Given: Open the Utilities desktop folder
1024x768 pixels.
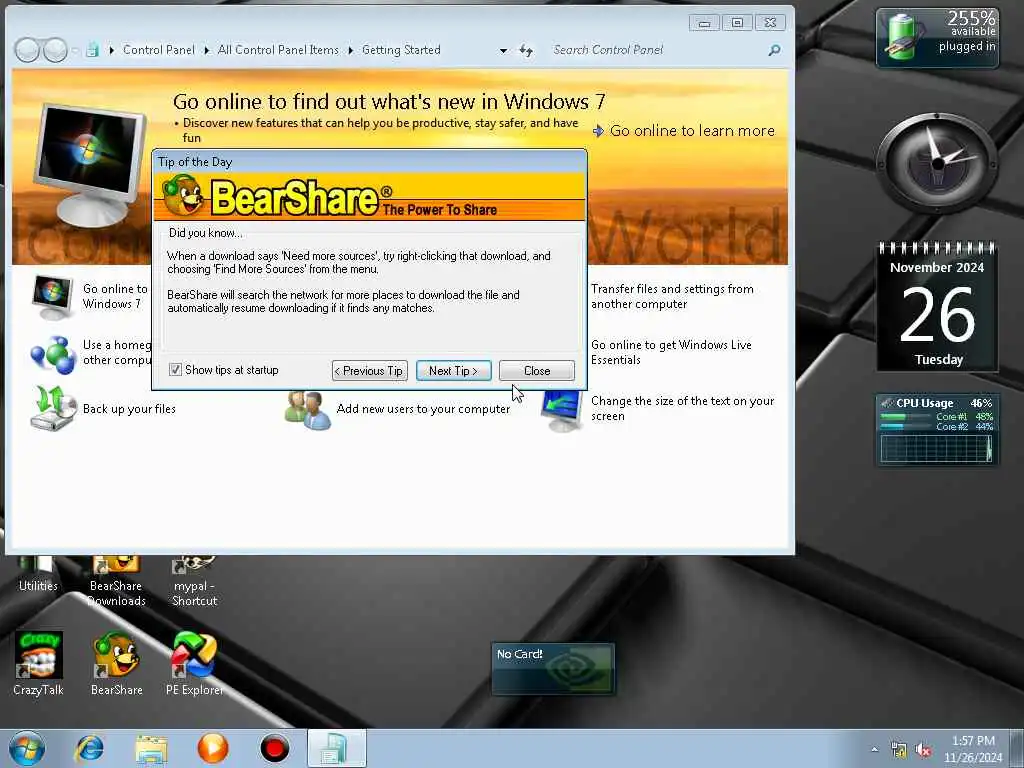Looking at the screenshot, I should tap(38, 575).
